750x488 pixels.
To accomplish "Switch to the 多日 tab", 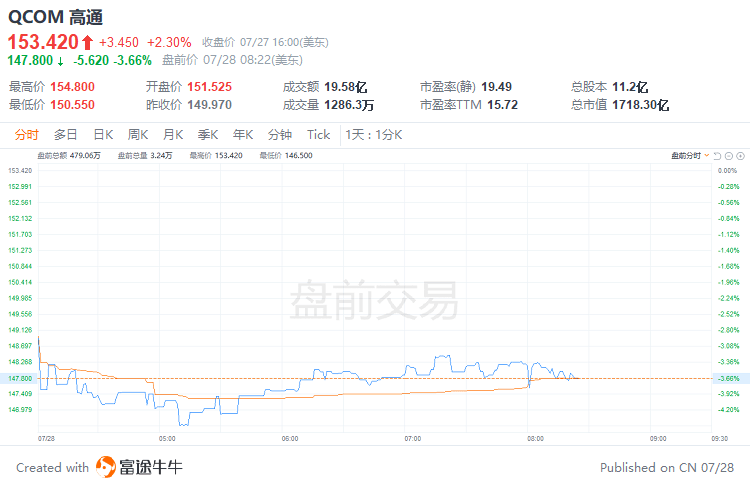I will [x=66, y=135].
